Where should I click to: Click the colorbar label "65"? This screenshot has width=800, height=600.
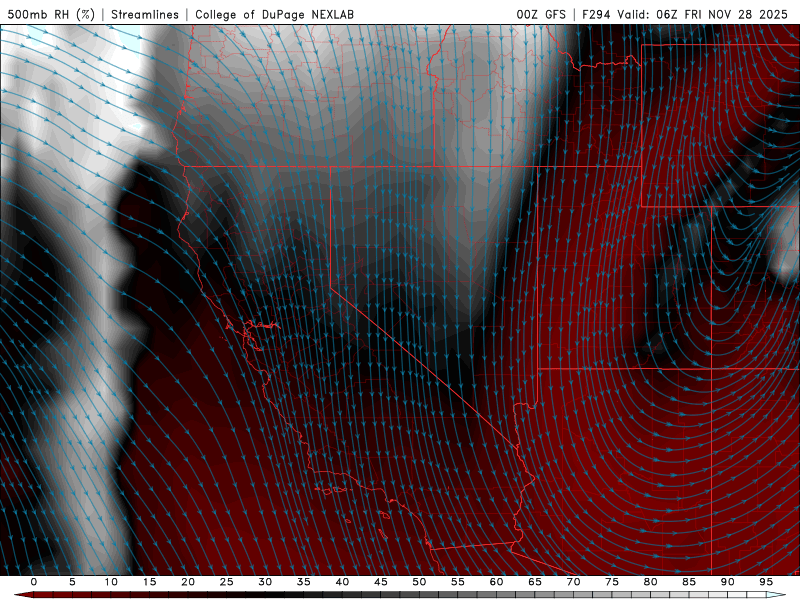pos(535,582)
